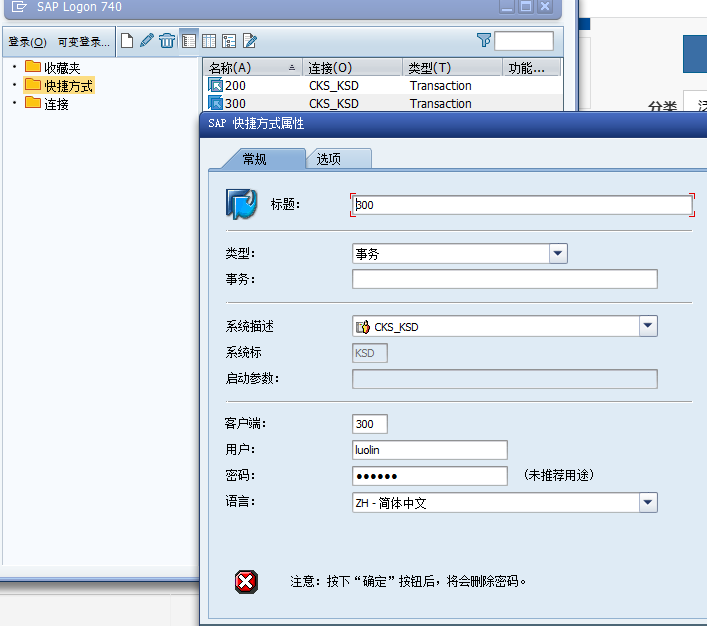This screenshot has height=626, width=707.
Task: Switch to the 选项 tab
Action: coord(338,159)
